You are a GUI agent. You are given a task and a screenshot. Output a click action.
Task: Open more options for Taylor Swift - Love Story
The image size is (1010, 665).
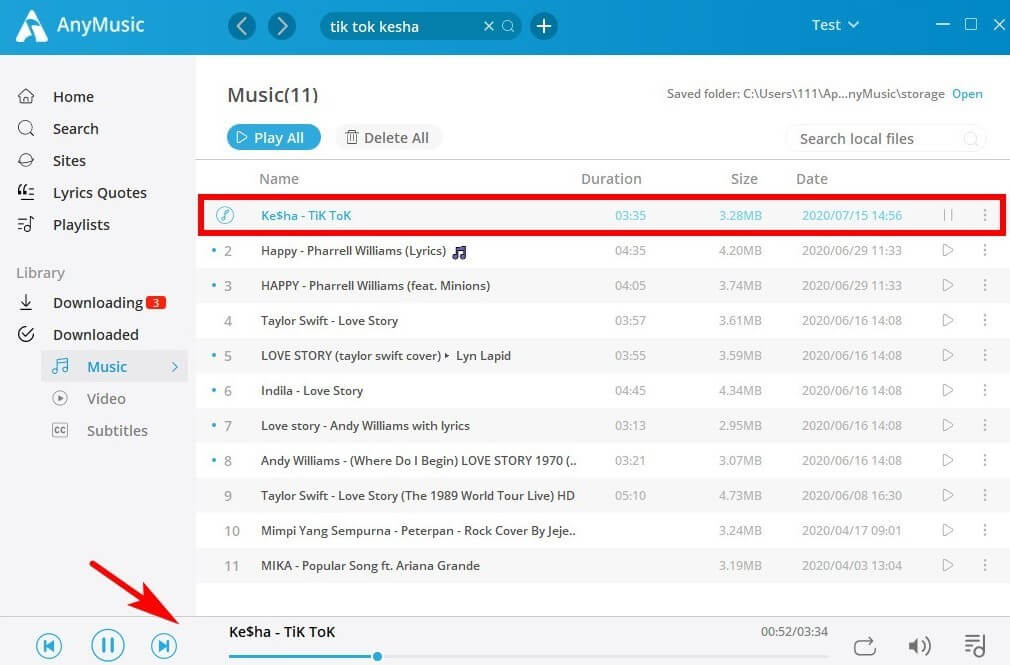pyautogui.click(x=985, y=320)
